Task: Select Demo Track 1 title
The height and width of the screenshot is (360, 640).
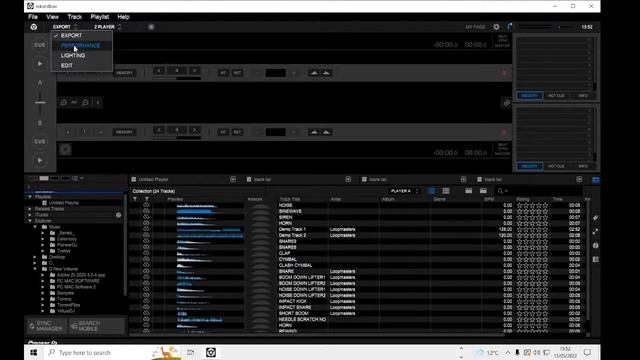Action: coord(292,229)
